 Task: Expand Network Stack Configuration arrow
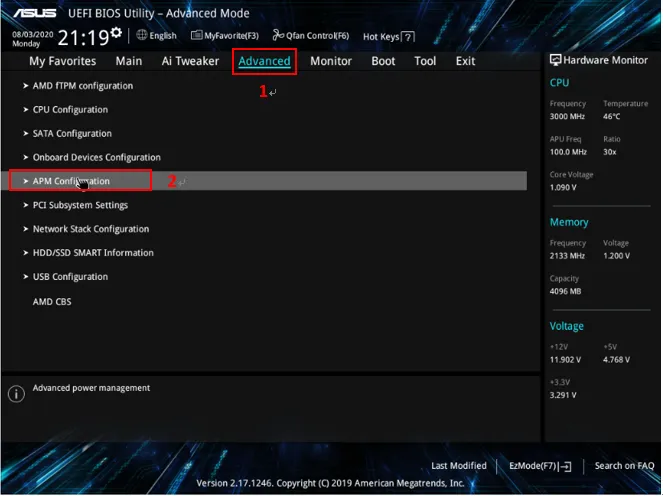[26, 229]
